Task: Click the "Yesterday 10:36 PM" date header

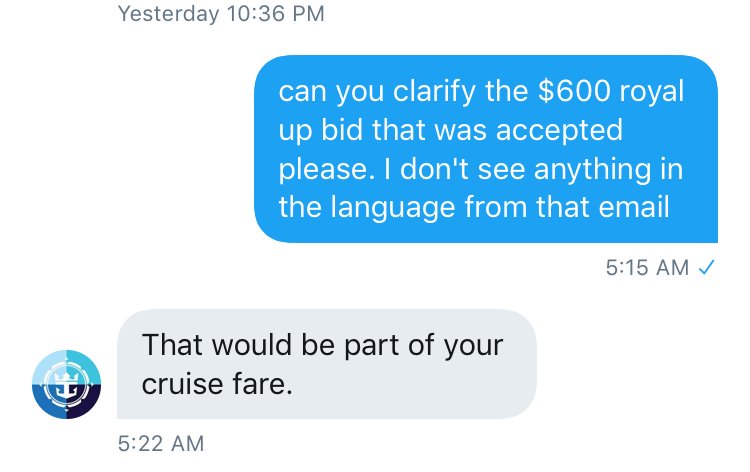Action: click(221, 14)
